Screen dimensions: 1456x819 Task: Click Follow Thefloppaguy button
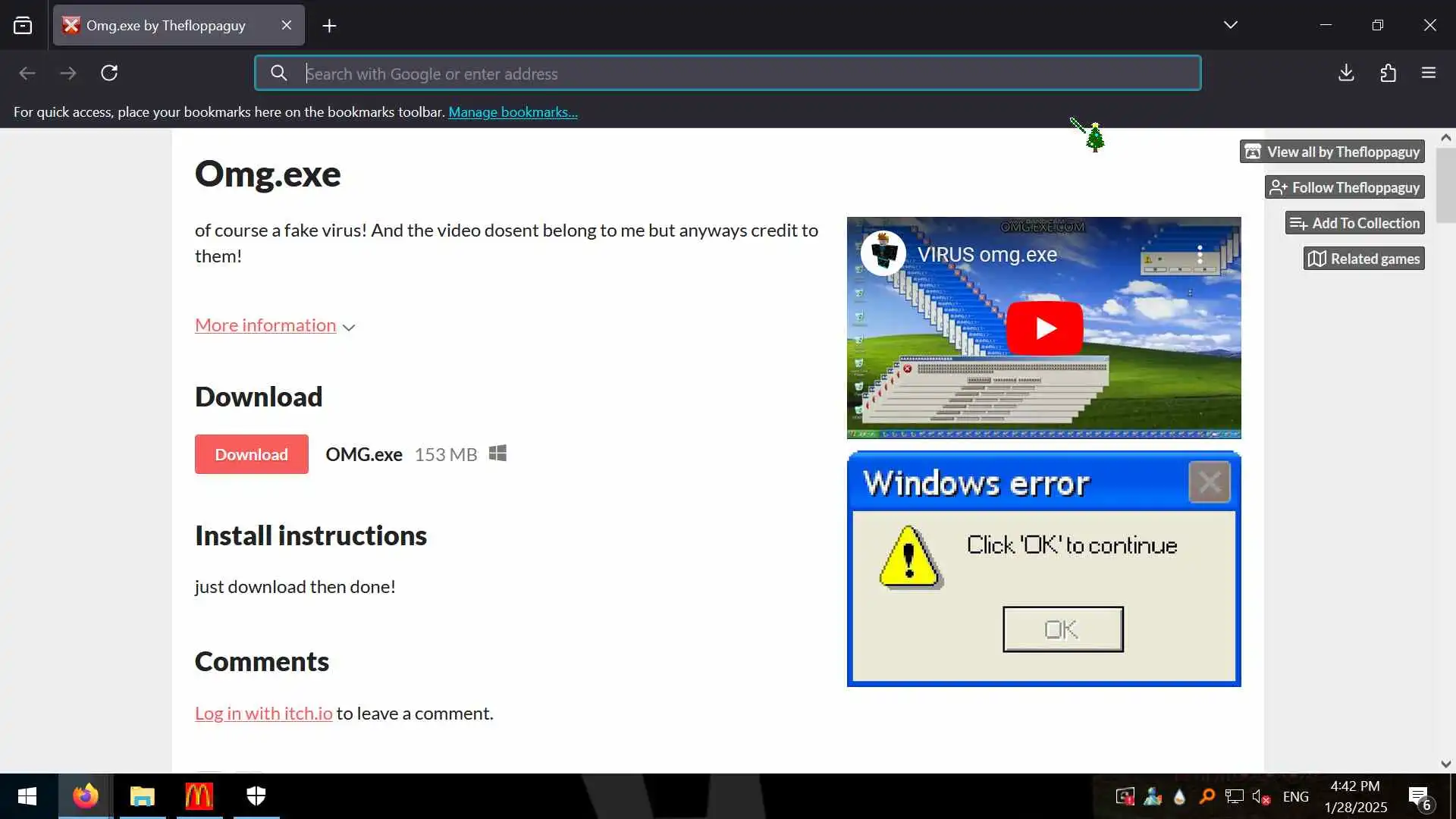click(x=1345, y=187)
